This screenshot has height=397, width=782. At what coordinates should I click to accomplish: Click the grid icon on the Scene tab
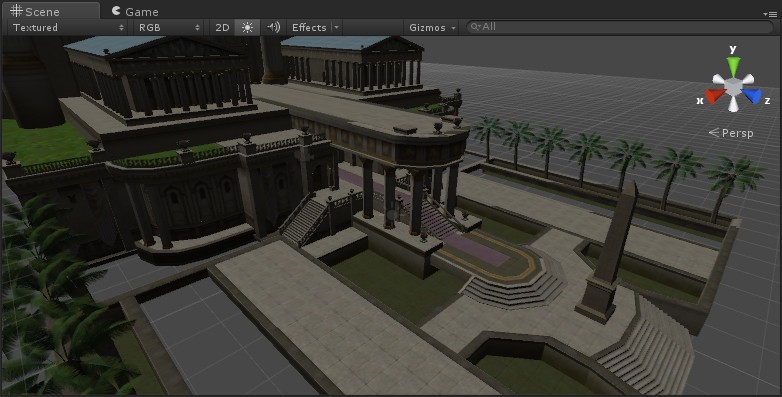(x=15, y=10)
